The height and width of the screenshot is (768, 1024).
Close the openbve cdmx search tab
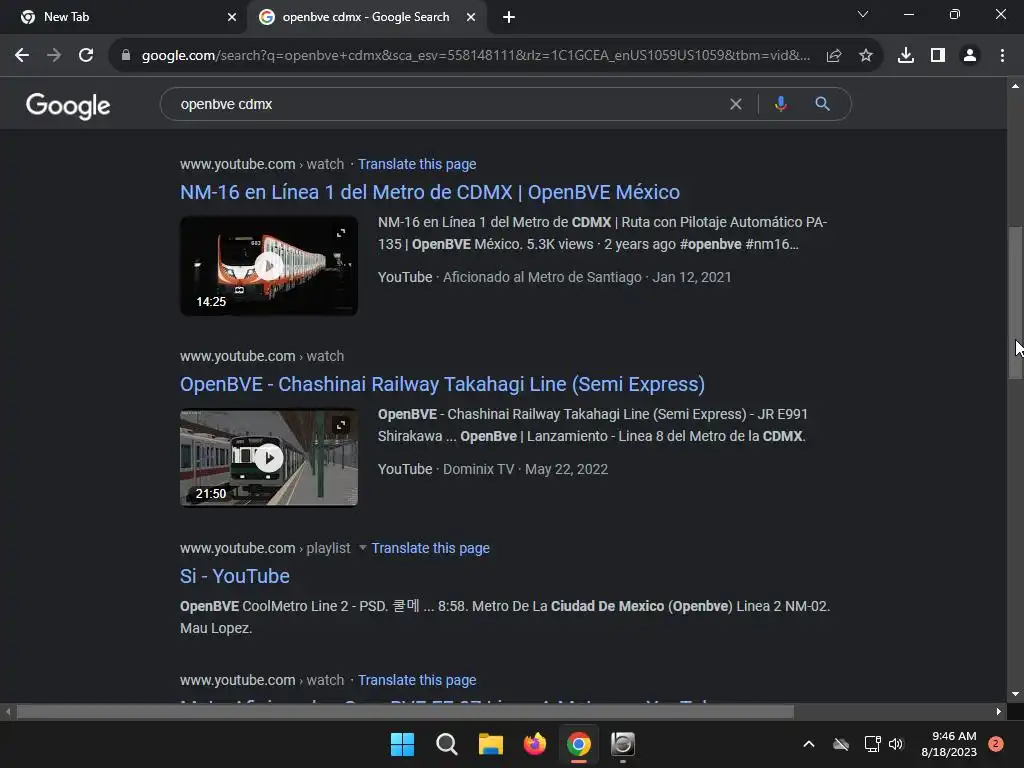coord(471,17)
